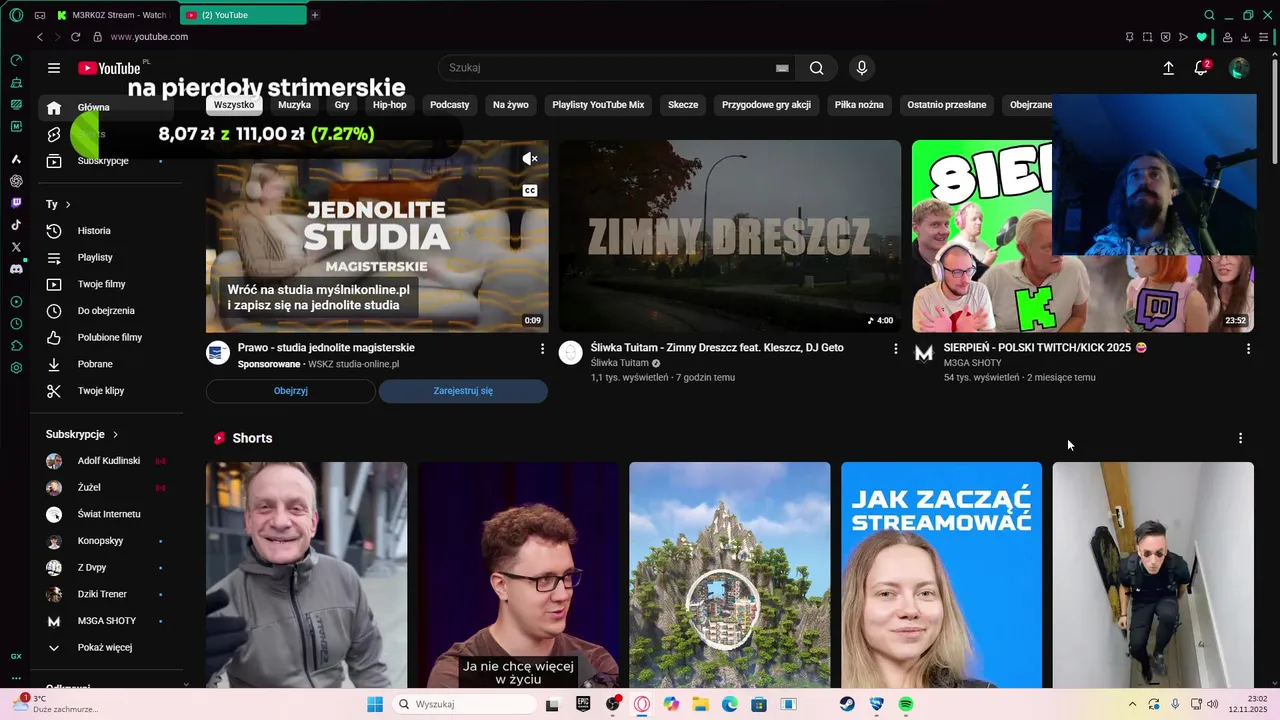This screenshot has width=1280, height=720.
Task: Open X (Twitter) in Opera GX sidebar
Action: click(16, 247)
